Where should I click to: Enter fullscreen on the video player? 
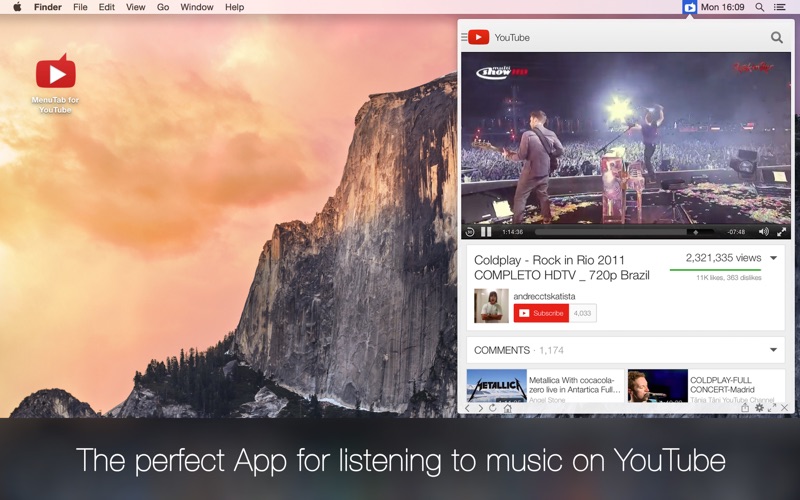(x=781, y=232)
